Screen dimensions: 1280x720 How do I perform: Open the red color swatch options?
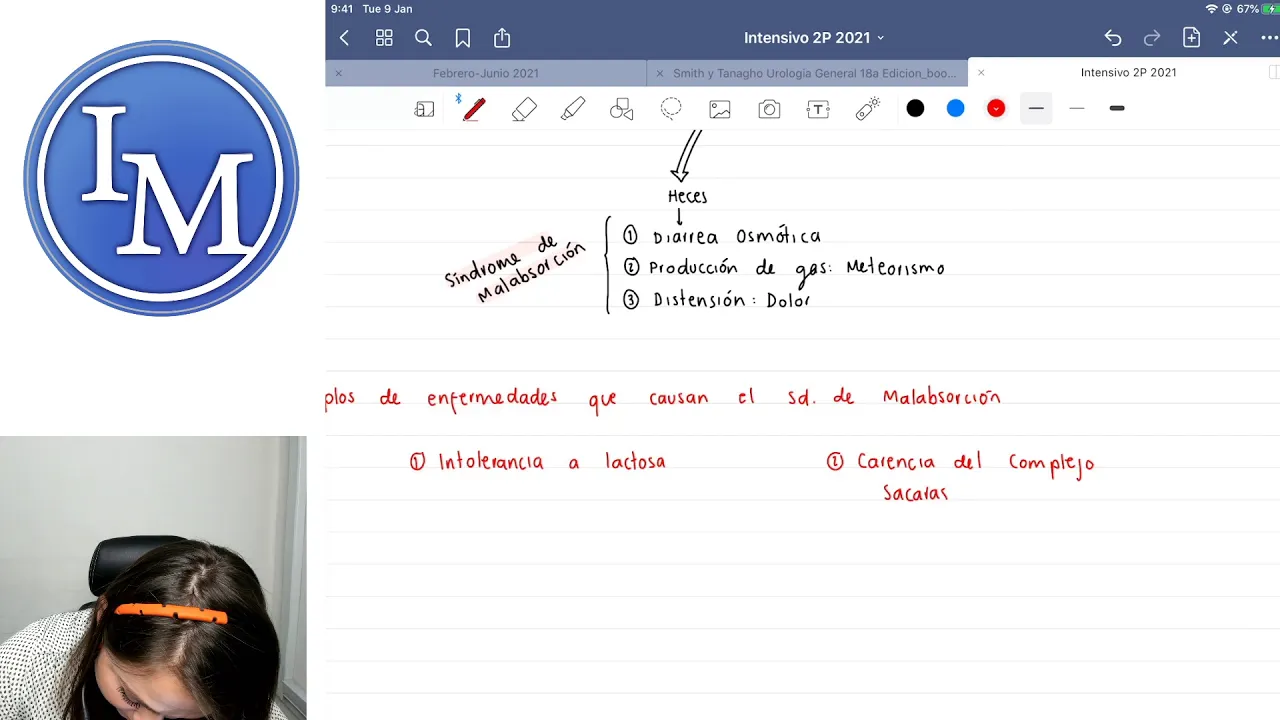(x=996, y=108)
